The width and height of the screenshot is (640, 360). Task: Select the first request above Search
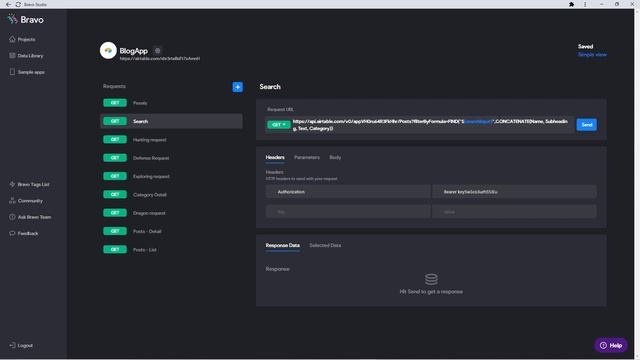[x=171, y=103]
